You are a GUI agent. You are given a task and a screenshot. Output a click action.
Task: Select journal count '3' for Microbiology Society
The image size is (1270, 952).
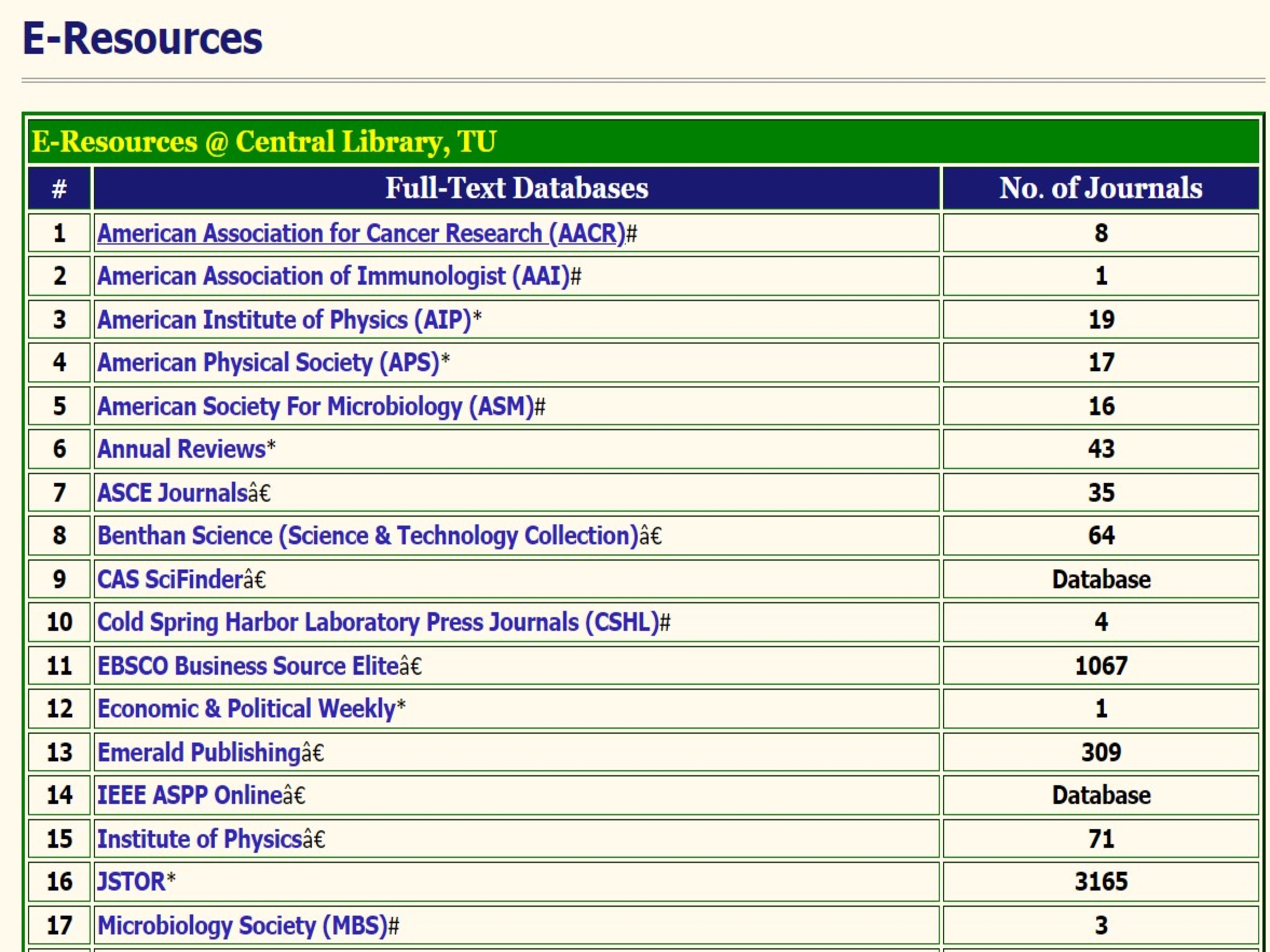tap(1101, 926)
